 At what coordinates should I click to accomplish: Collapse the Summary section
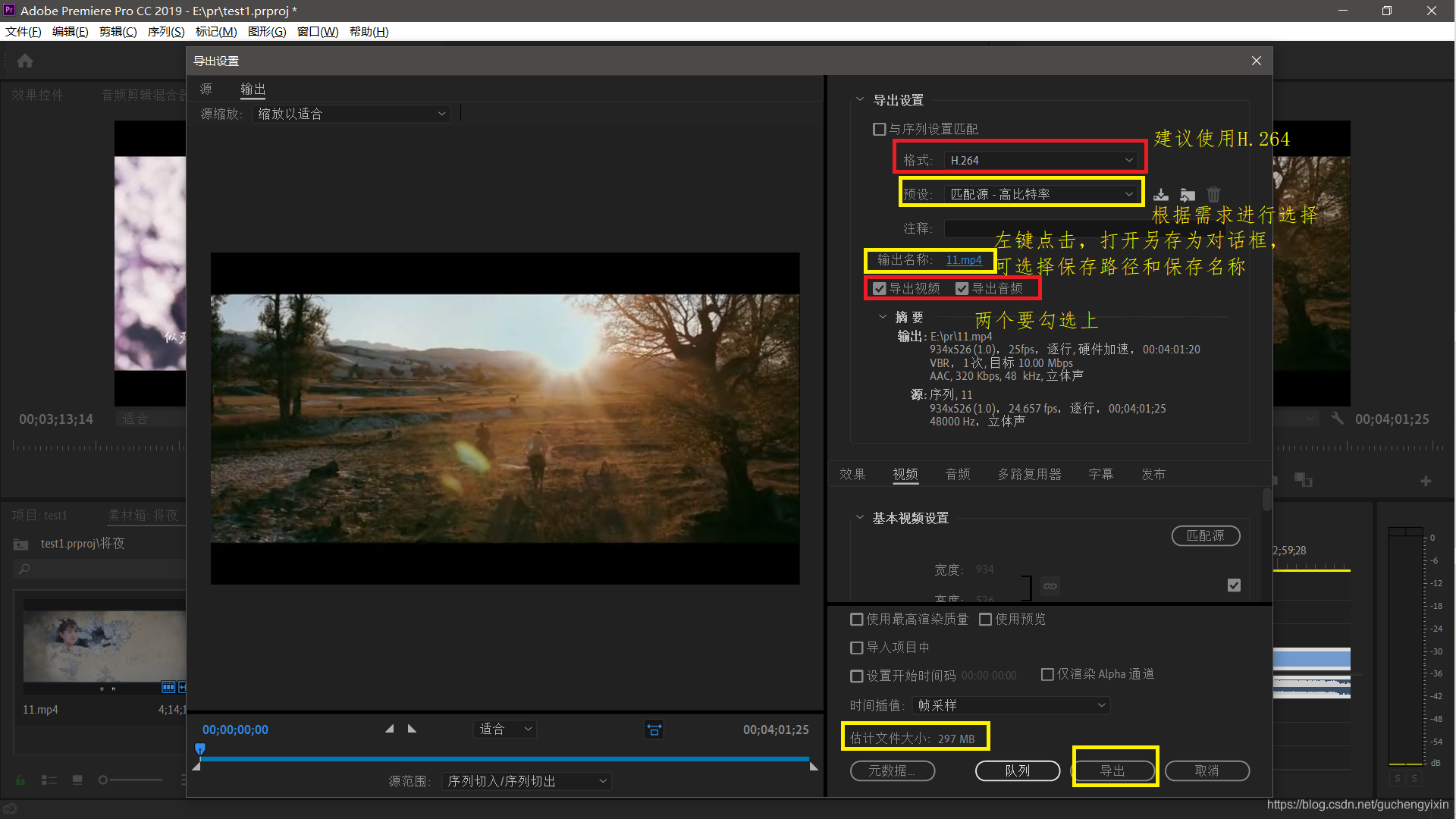coord(882,317)
